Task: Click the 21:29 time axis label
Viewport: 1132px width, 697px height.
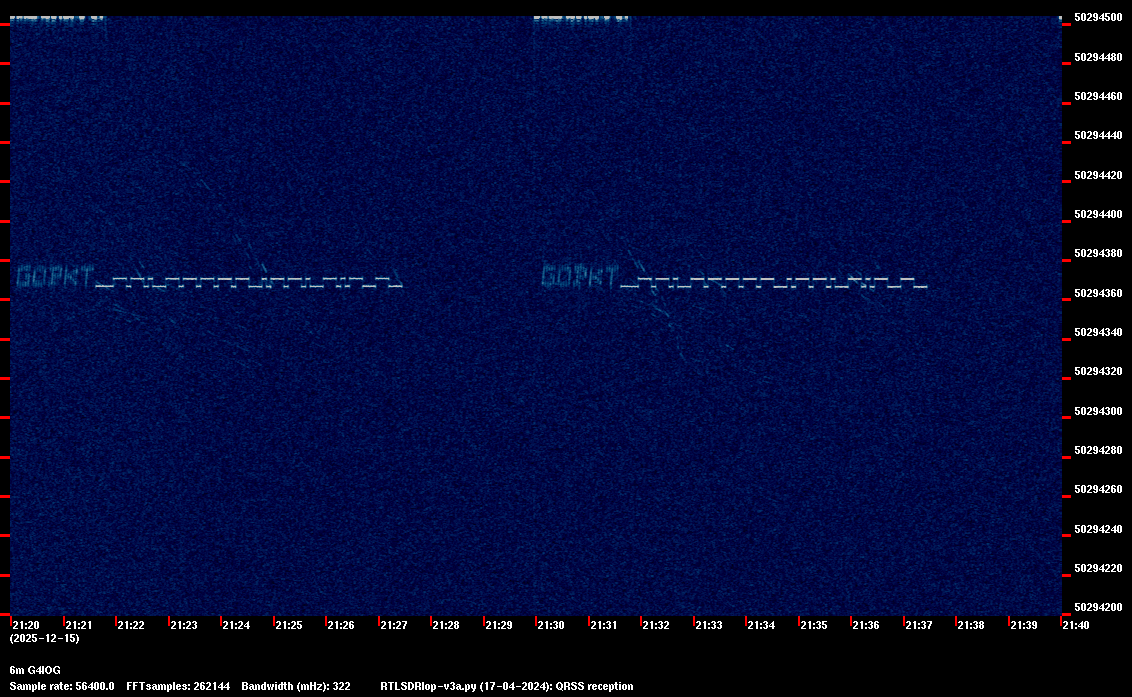Action: 499,625
